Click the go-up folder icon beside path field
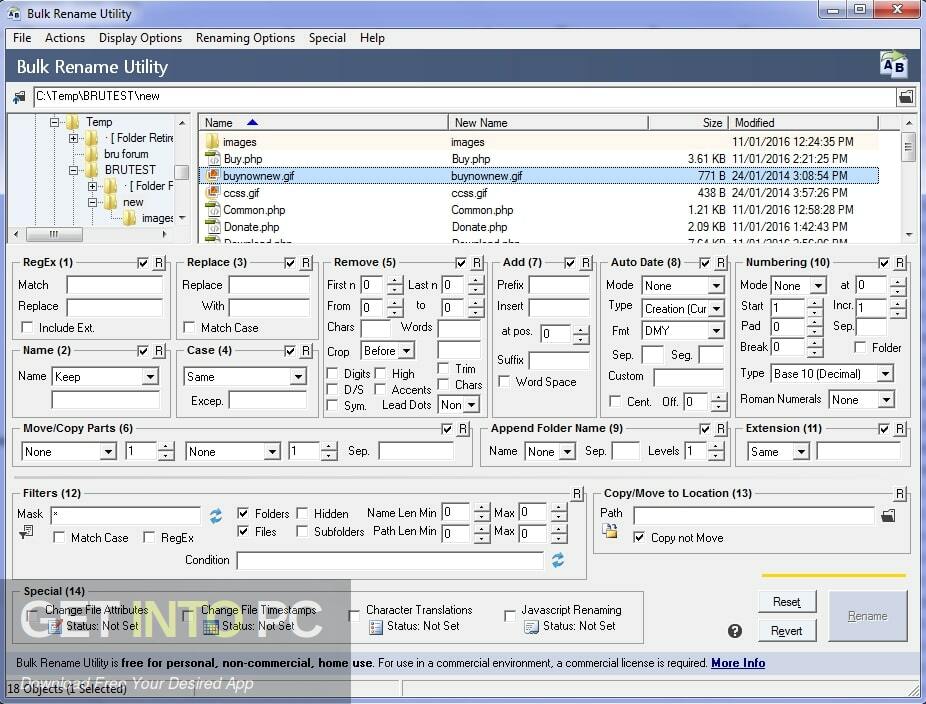Image resolution: width=926 pixels, height=704 pixels. (19, 96)
